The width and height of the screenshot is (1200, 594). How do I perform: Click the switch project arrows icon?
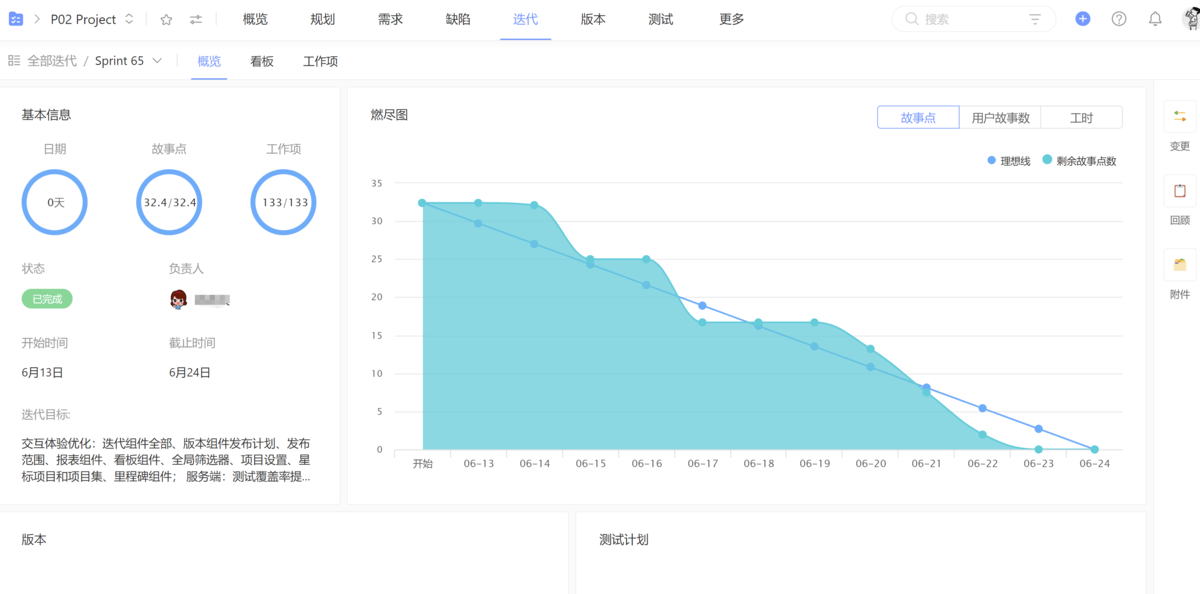point(196,19)
